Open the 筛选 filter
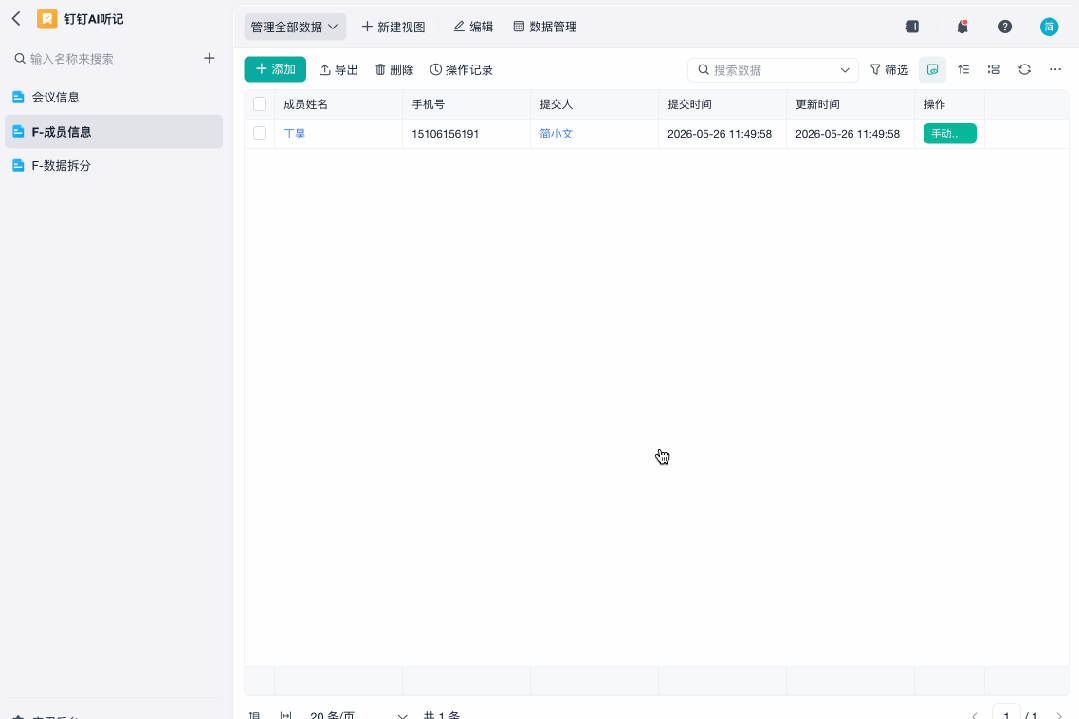The width and height of the screenshot is (1079, 719). pos(889,70)
